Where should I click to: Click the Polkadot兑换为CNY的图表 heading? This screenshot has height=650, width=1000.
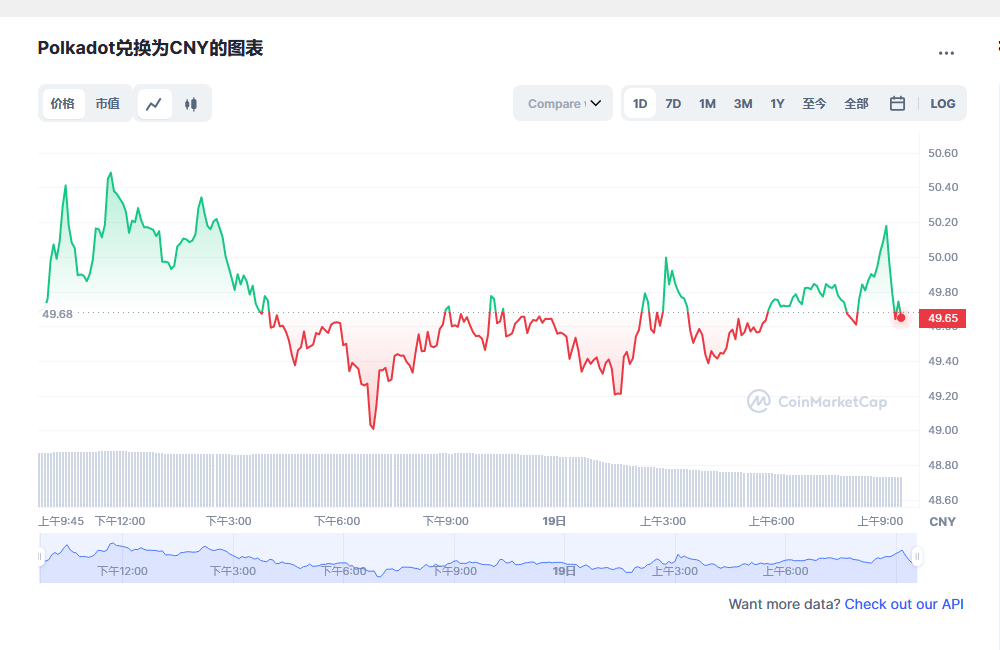[x=151, y=48]
